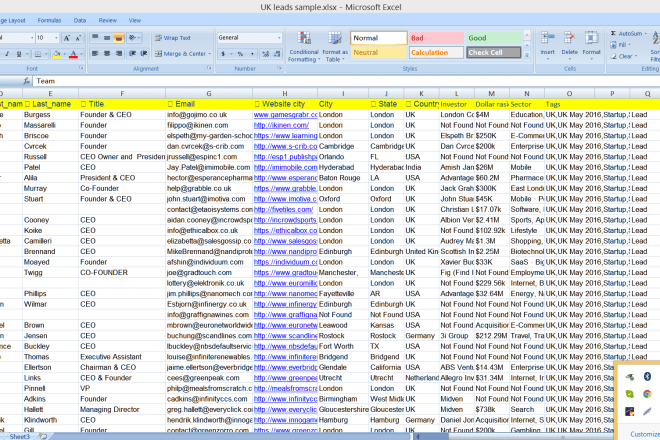Apply the Good cell style

[493, 38]
